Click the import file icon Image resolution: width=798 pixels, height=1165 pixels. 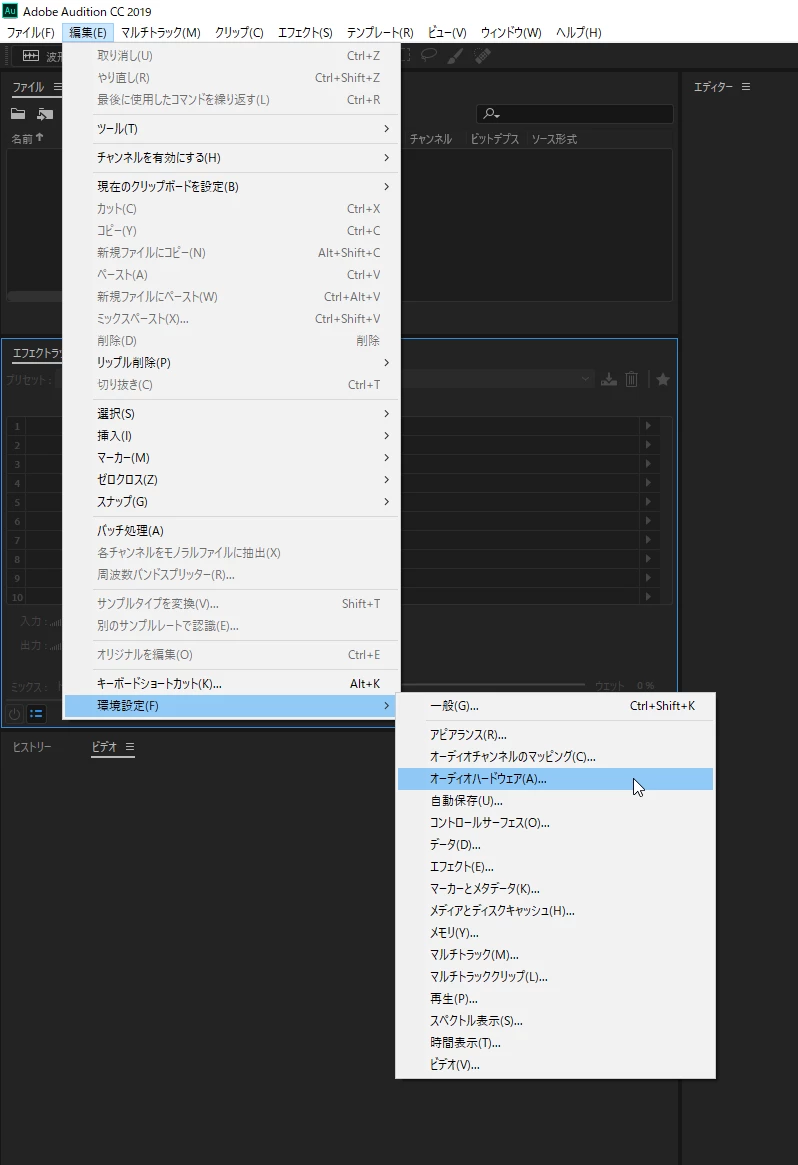pos(45,114)
